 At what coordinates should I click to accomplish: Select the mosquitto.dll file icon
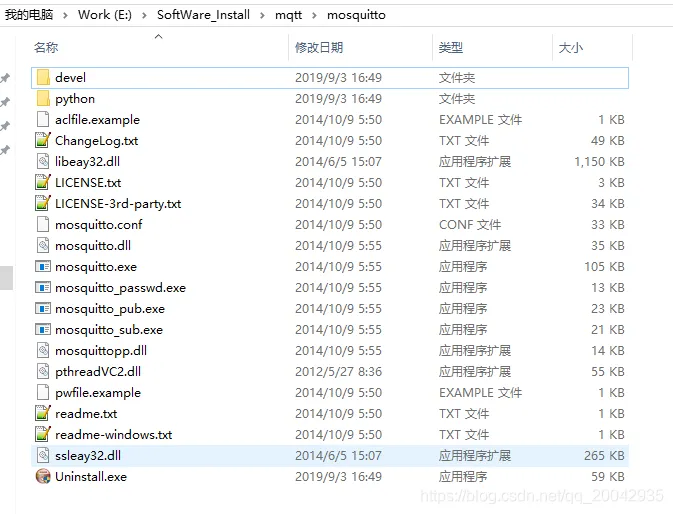(x=43, y=246)
